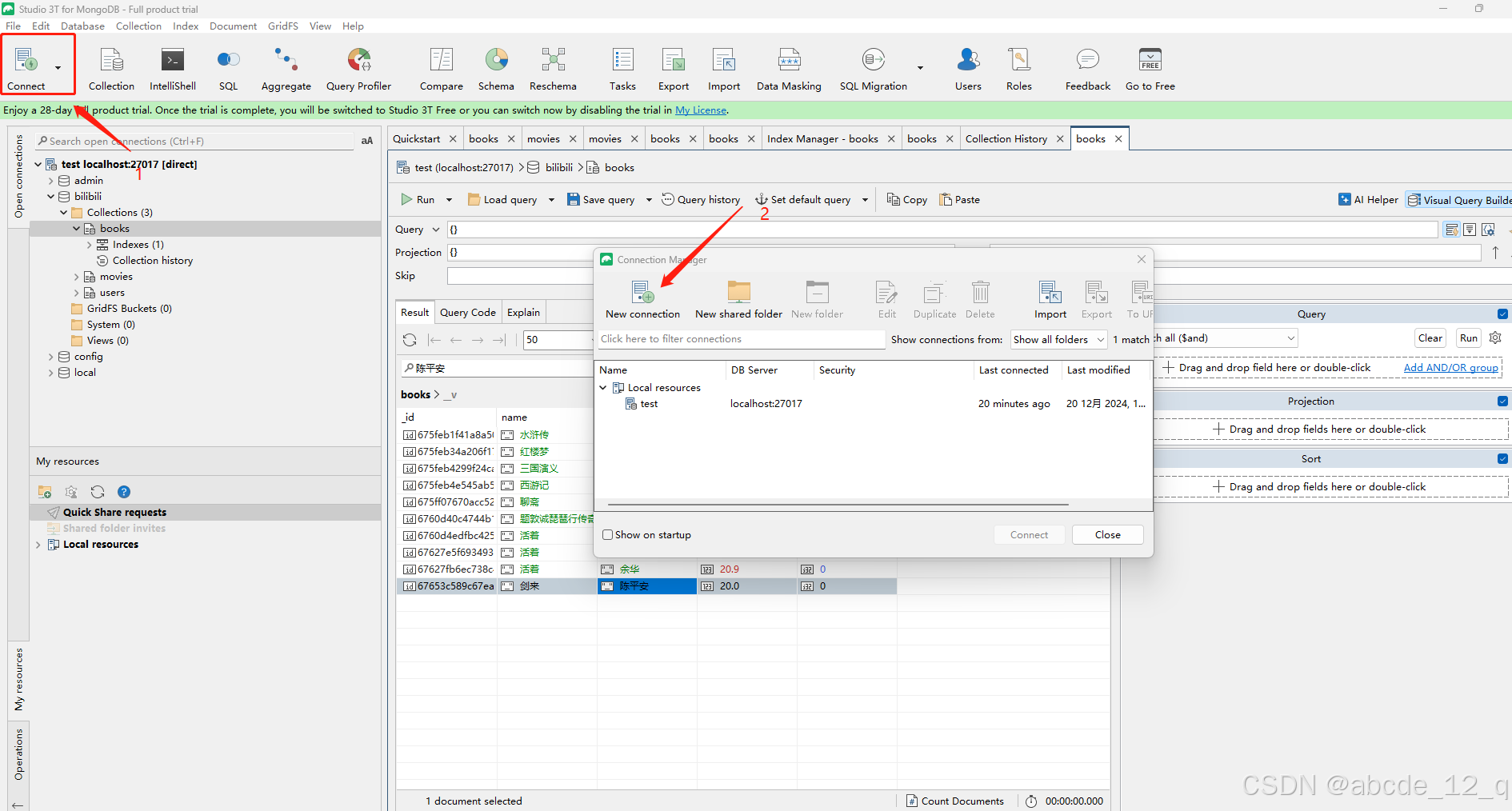Image resolution: width=1512 pixels, height=811 pixels.
Task: Toggle the Projection section checkbox
Action: pos(1502,402)
